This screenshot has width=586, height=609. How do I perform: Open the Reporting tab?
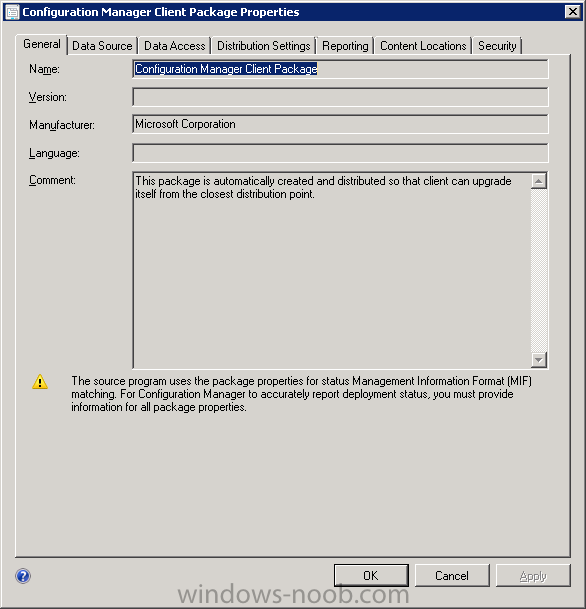coord(345,46)
